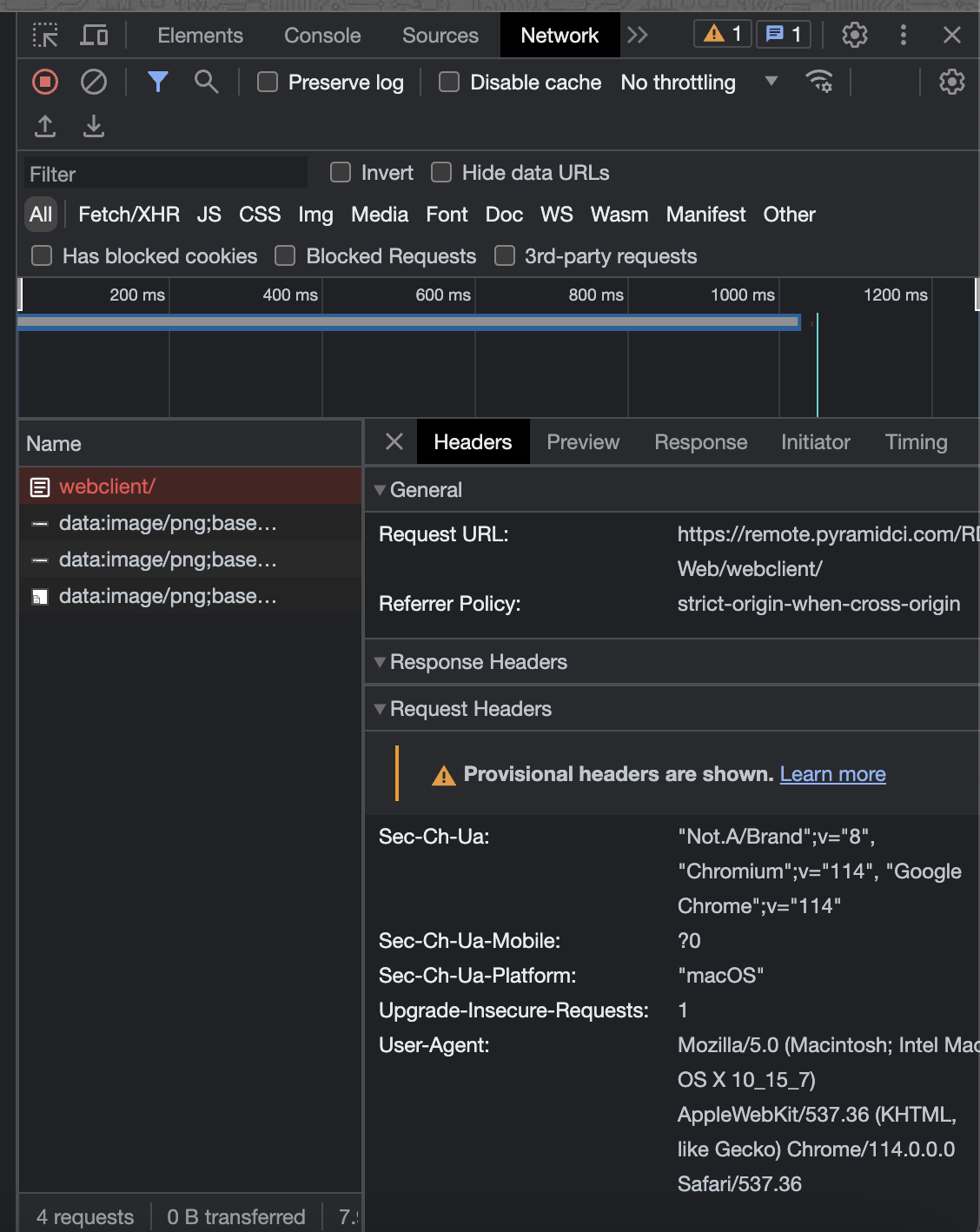The height and width of the screenshot is (1232, 980).
Task: Clear the network log
Action: [94, 83]
